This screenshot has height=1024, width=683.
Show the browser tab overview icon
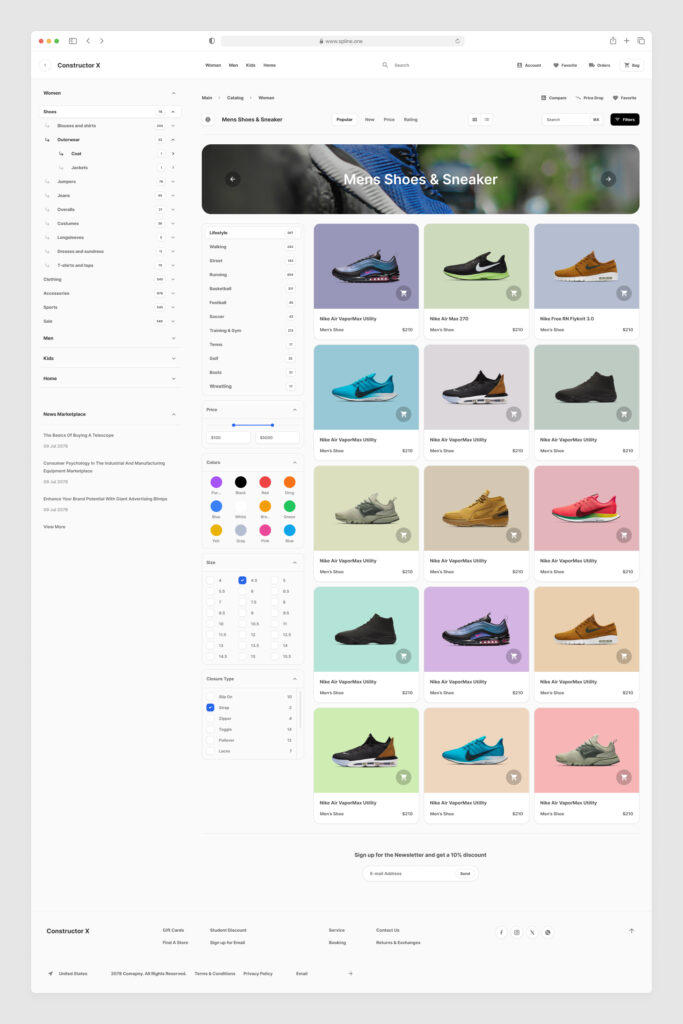(x=641, y=40)
